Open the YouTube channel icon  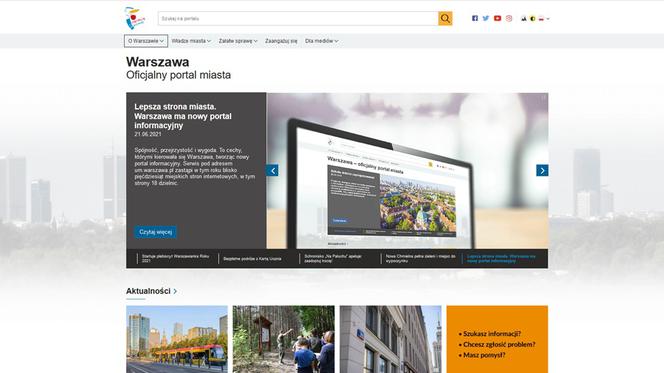(498, 19)
